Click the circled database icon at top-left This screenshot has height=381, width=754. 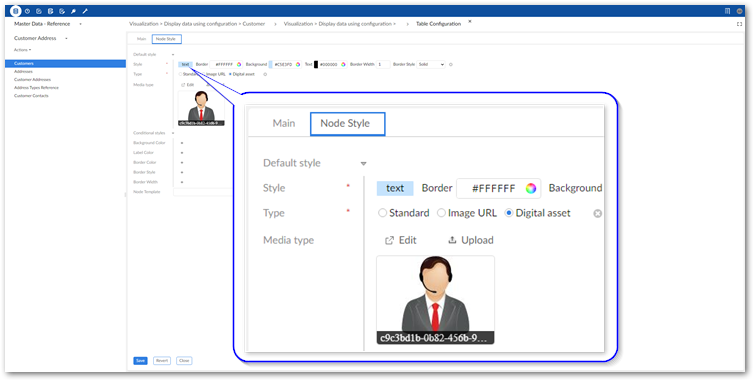point(16,11)
